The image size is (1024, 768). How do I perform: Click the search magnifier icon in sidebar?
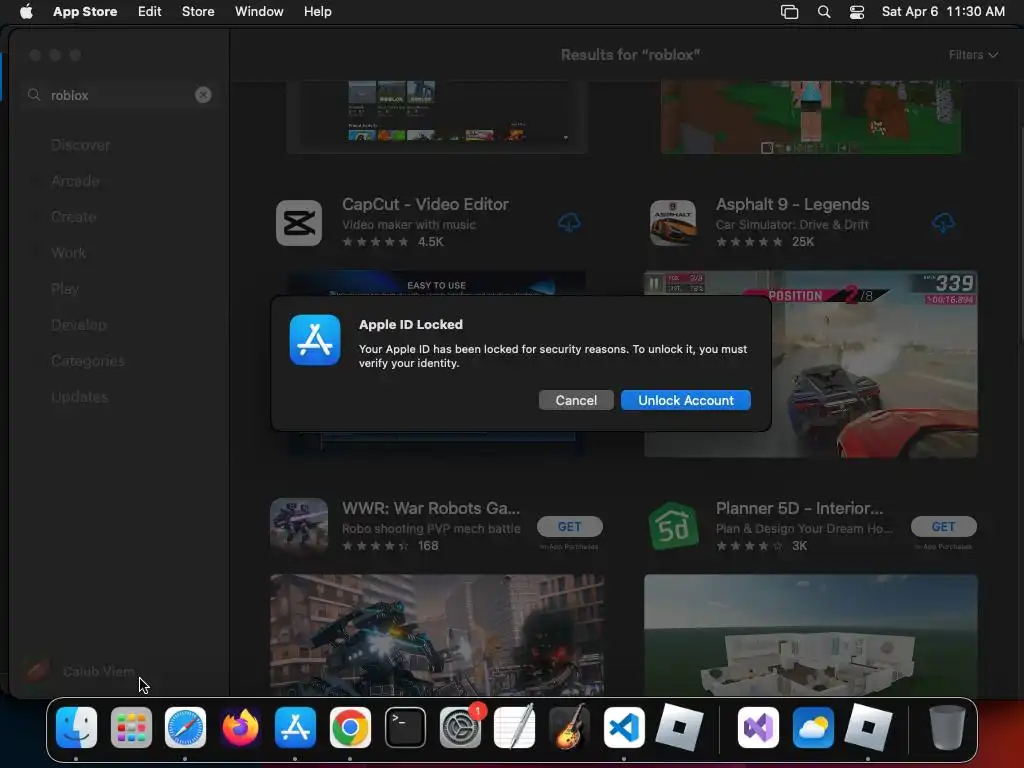click(34, 95)
